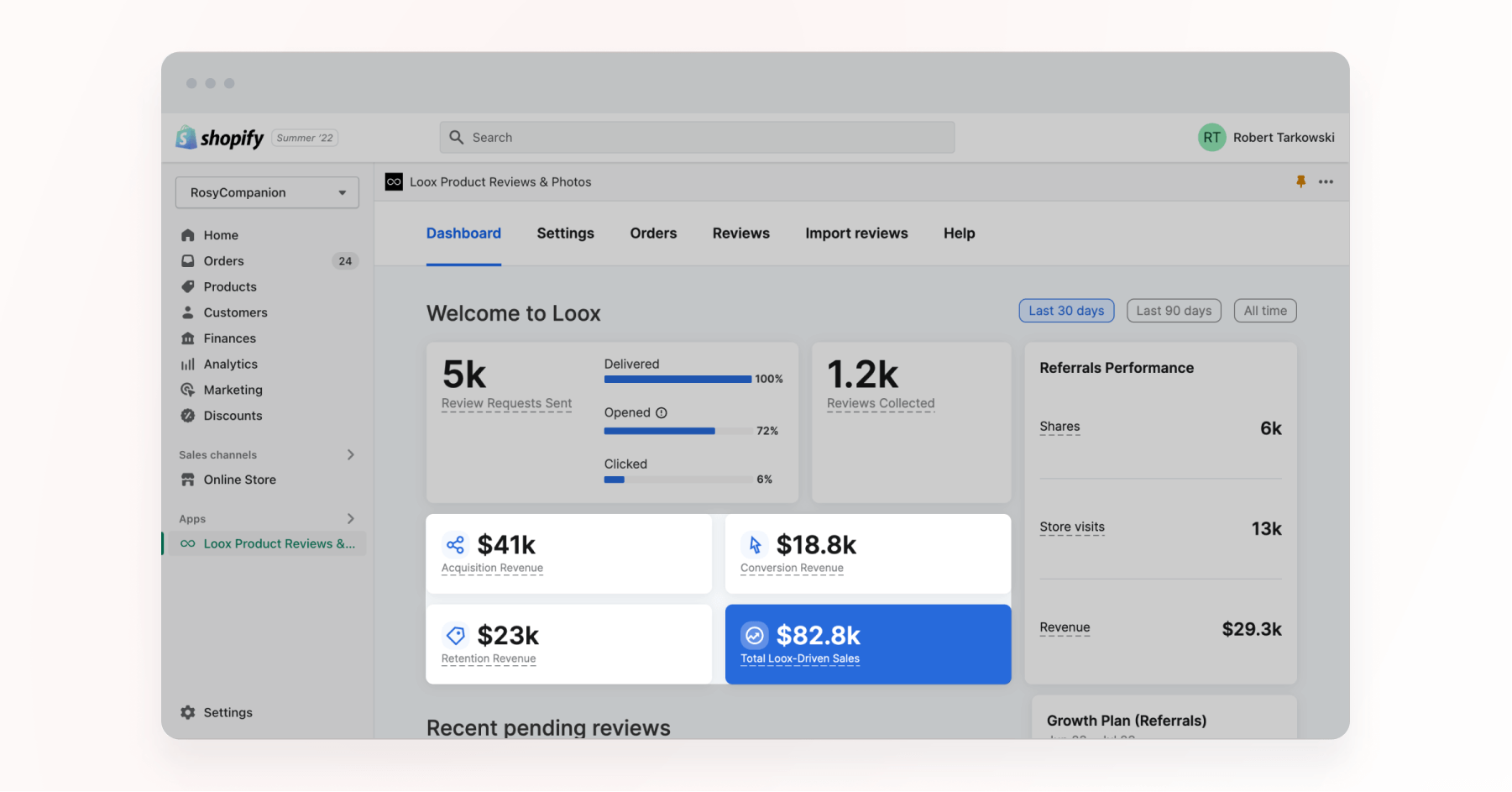The width and height of the screenshot is (1512, 792).
Task: Expand the Sales channels section
Action: pyautogui.click(x=351, y=454)
